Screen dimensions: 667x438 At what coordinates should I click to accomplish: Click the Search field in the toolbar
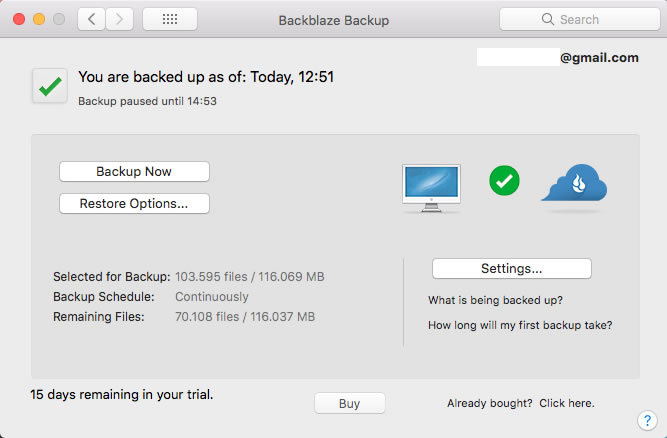[579, 19]
